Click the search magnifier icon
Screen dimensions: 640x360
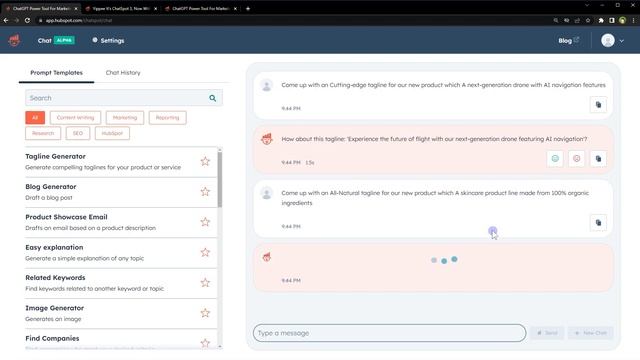[x=213, y=98]
